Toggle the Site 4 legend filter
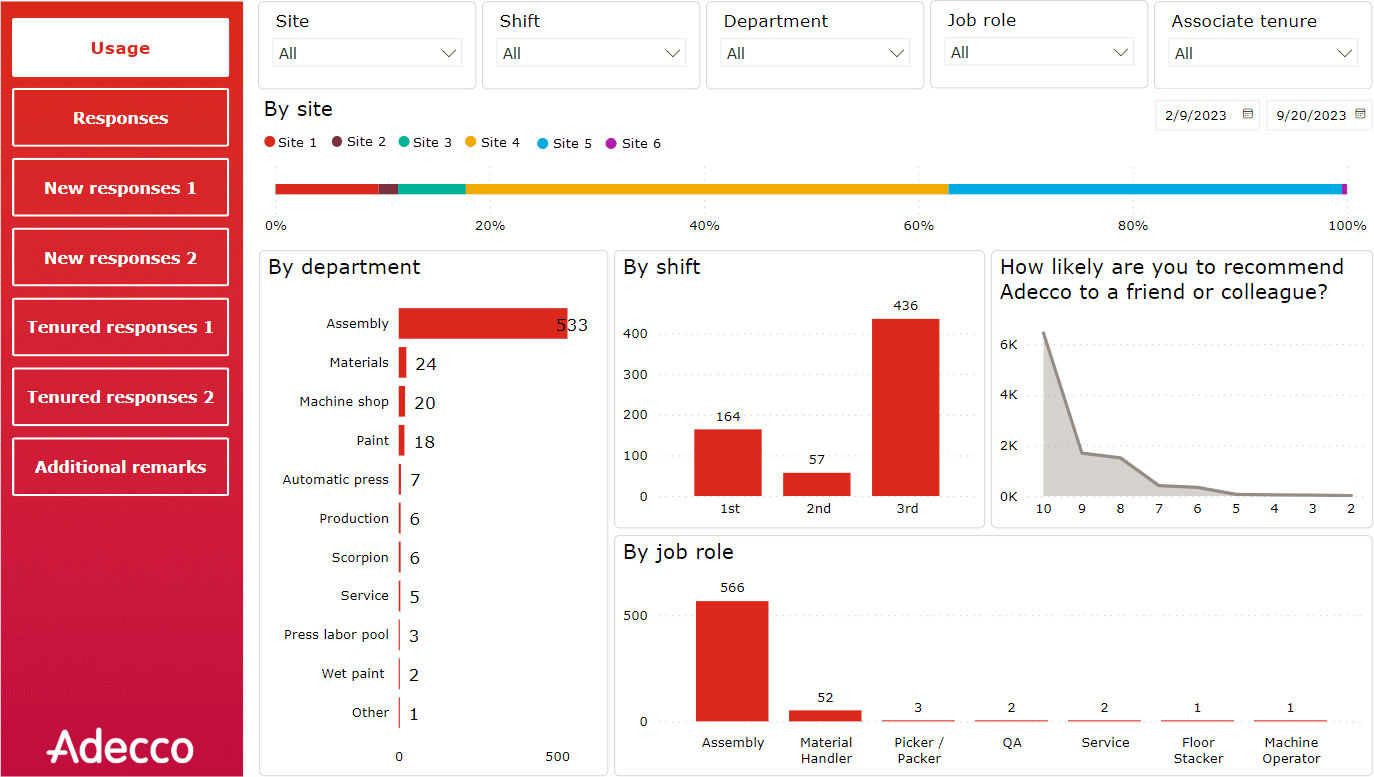 click(468, 142)
